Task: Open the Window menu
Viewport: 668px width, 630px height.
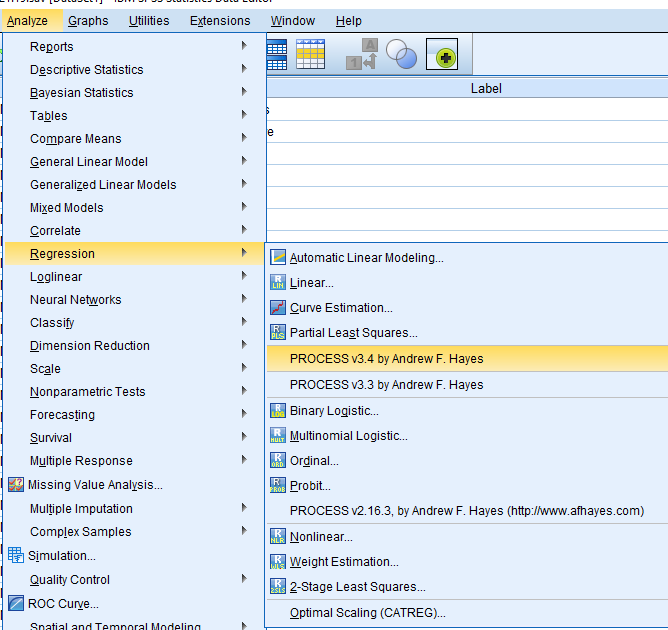Action: tap(293, 20)
